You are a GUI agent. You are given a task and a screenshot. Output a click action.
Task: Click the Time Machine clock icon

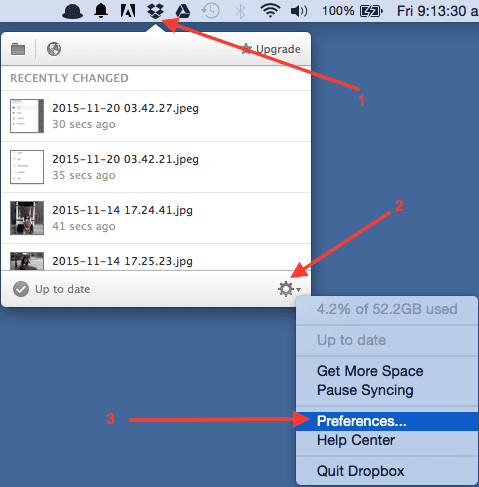pos(211,11)
